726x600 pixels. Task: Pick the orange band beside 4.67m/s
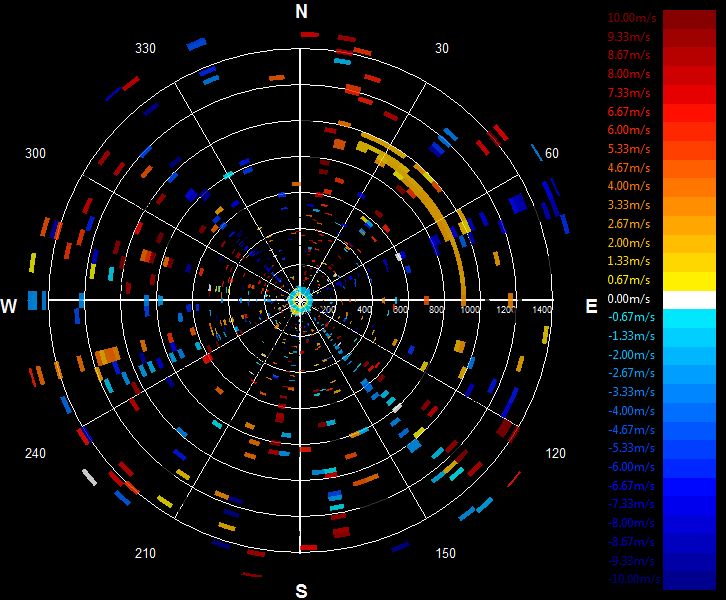(x=689, y=169)
